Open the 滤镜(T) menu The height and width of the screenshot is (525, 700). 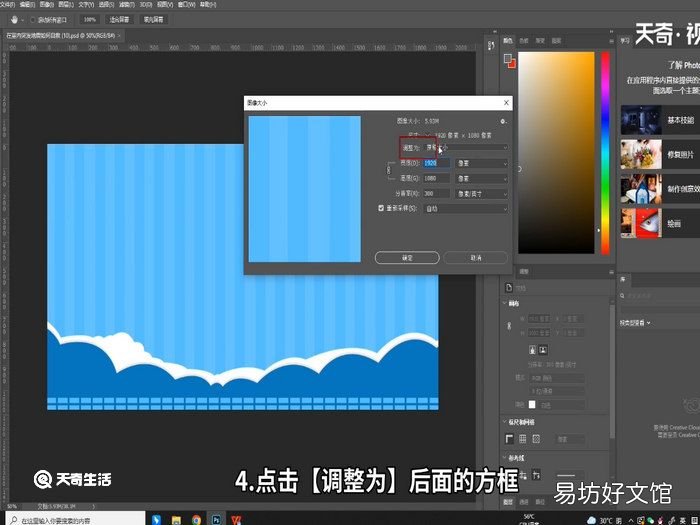[x=127, y=4]
